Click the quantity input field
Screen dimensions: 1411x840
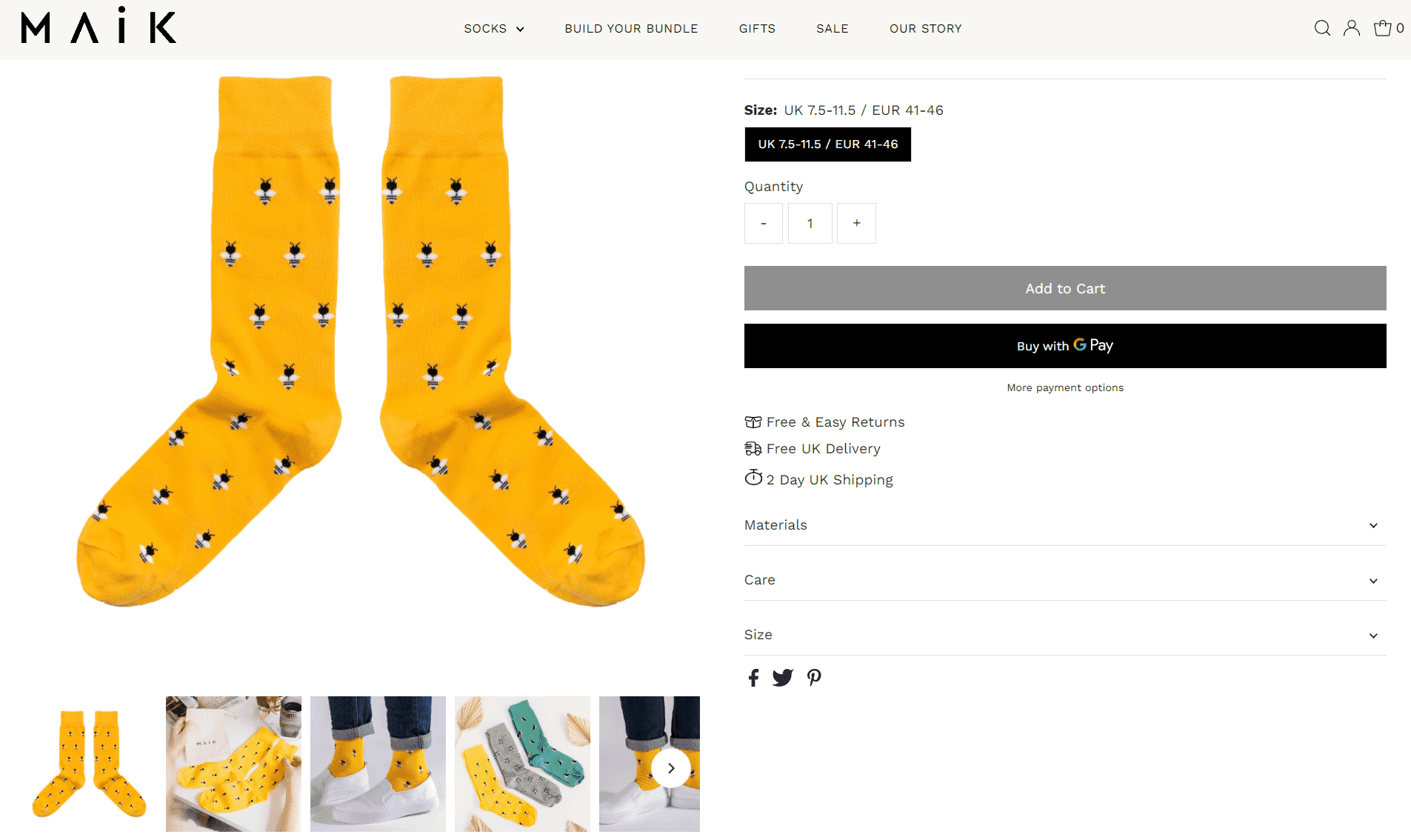click(810, 223)
